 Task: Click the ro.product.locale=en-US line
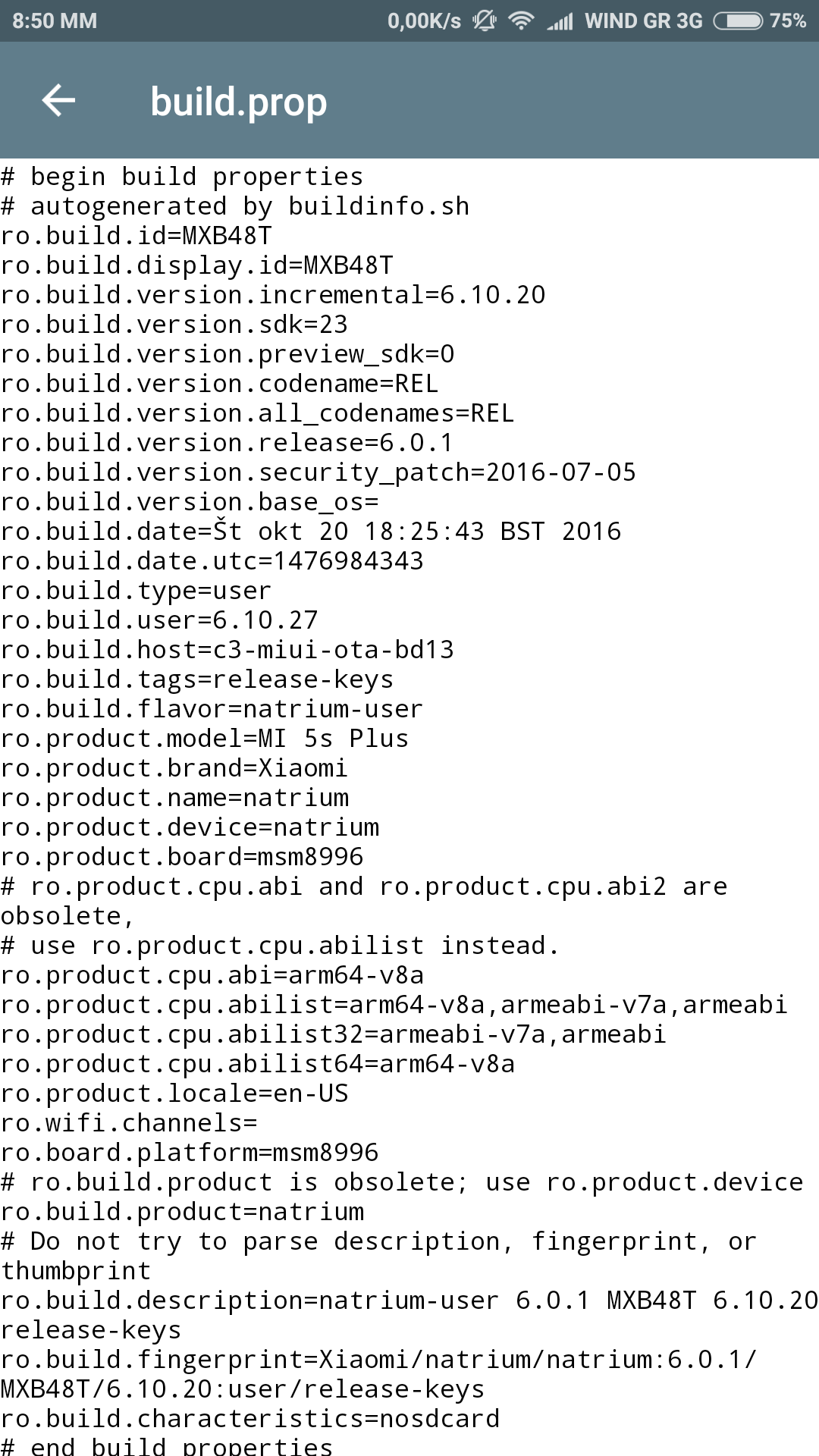174,1094
